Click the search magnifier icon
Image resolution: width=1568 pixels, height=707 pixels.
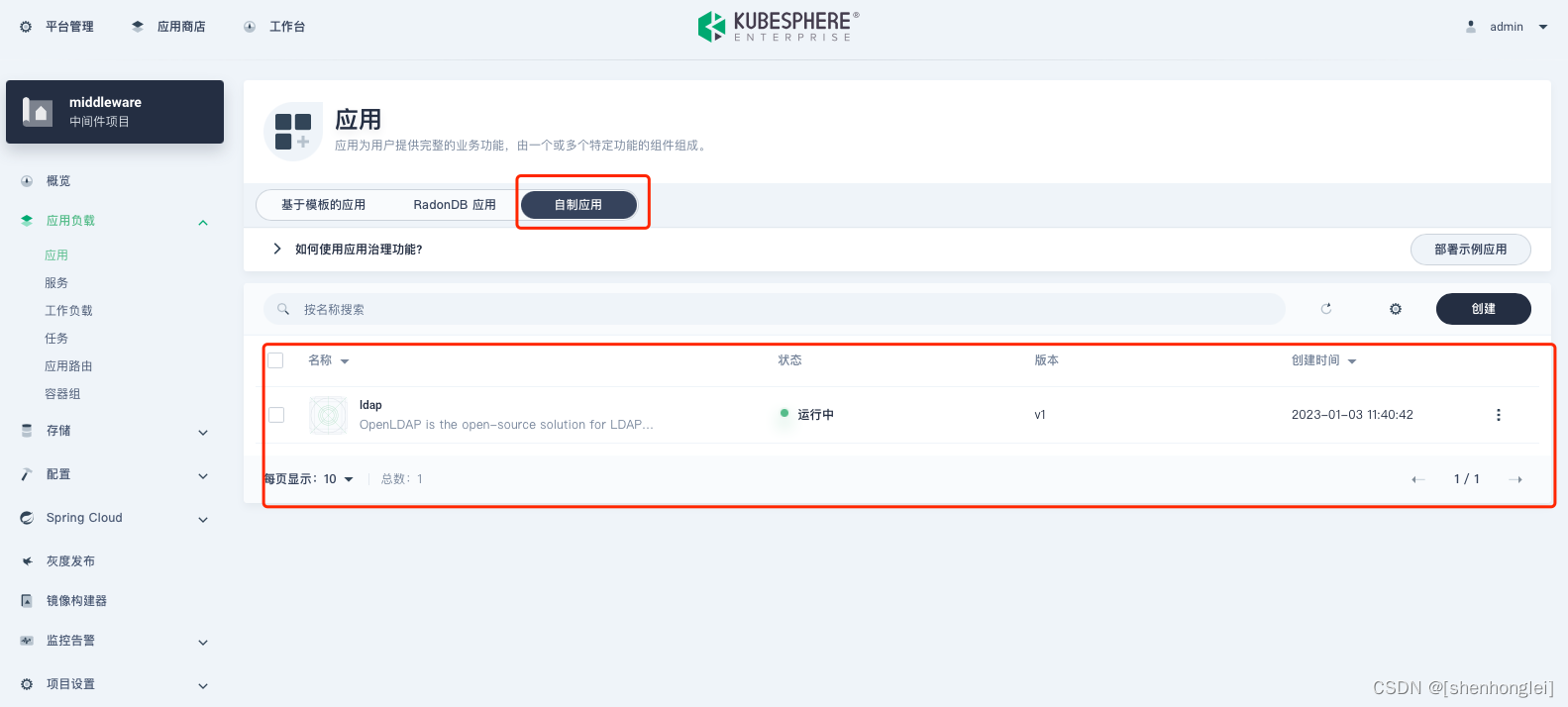283,309
